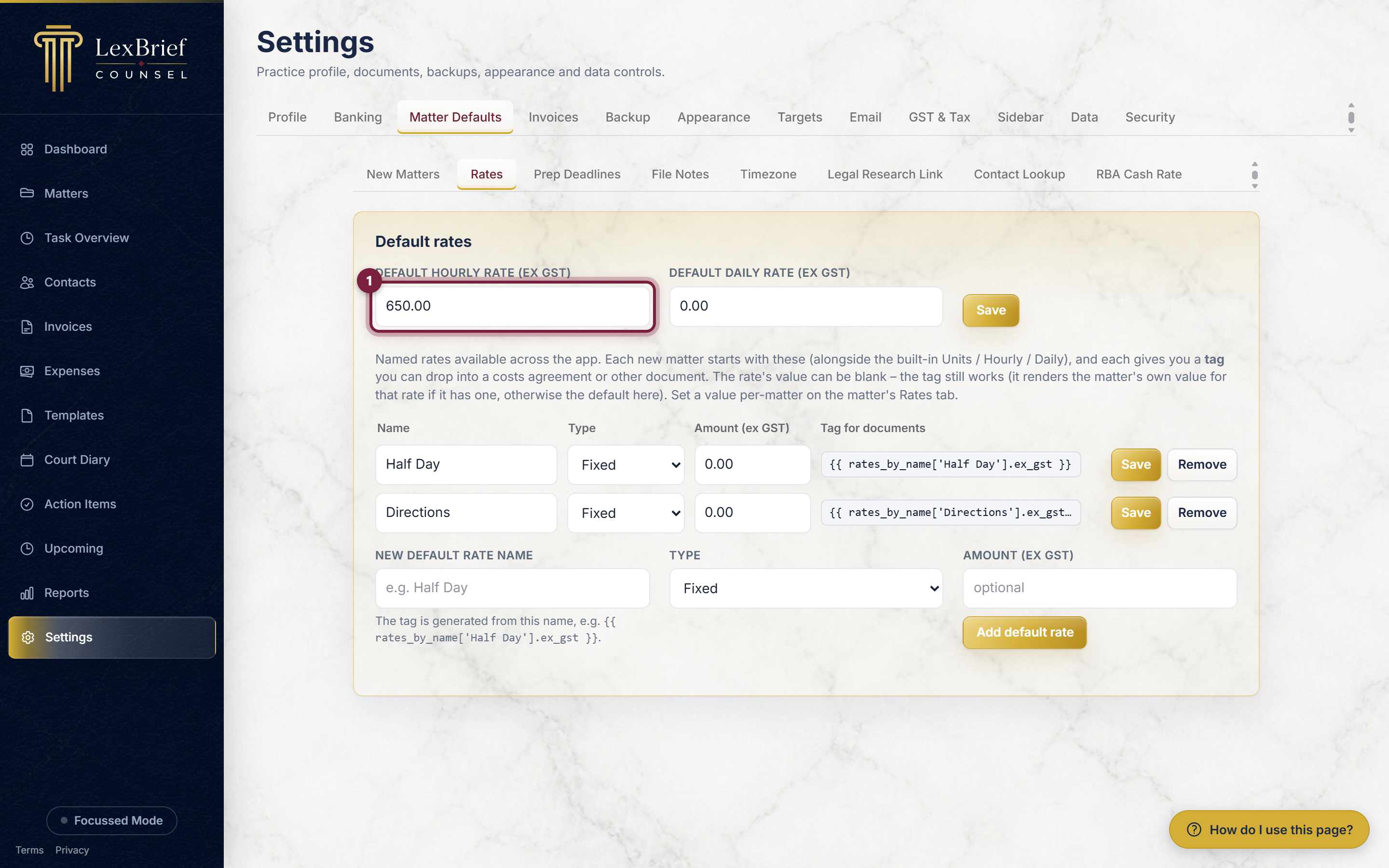Click How do I use this page
Viewport: 1389px width, 868px height.
pos(1269,829)
